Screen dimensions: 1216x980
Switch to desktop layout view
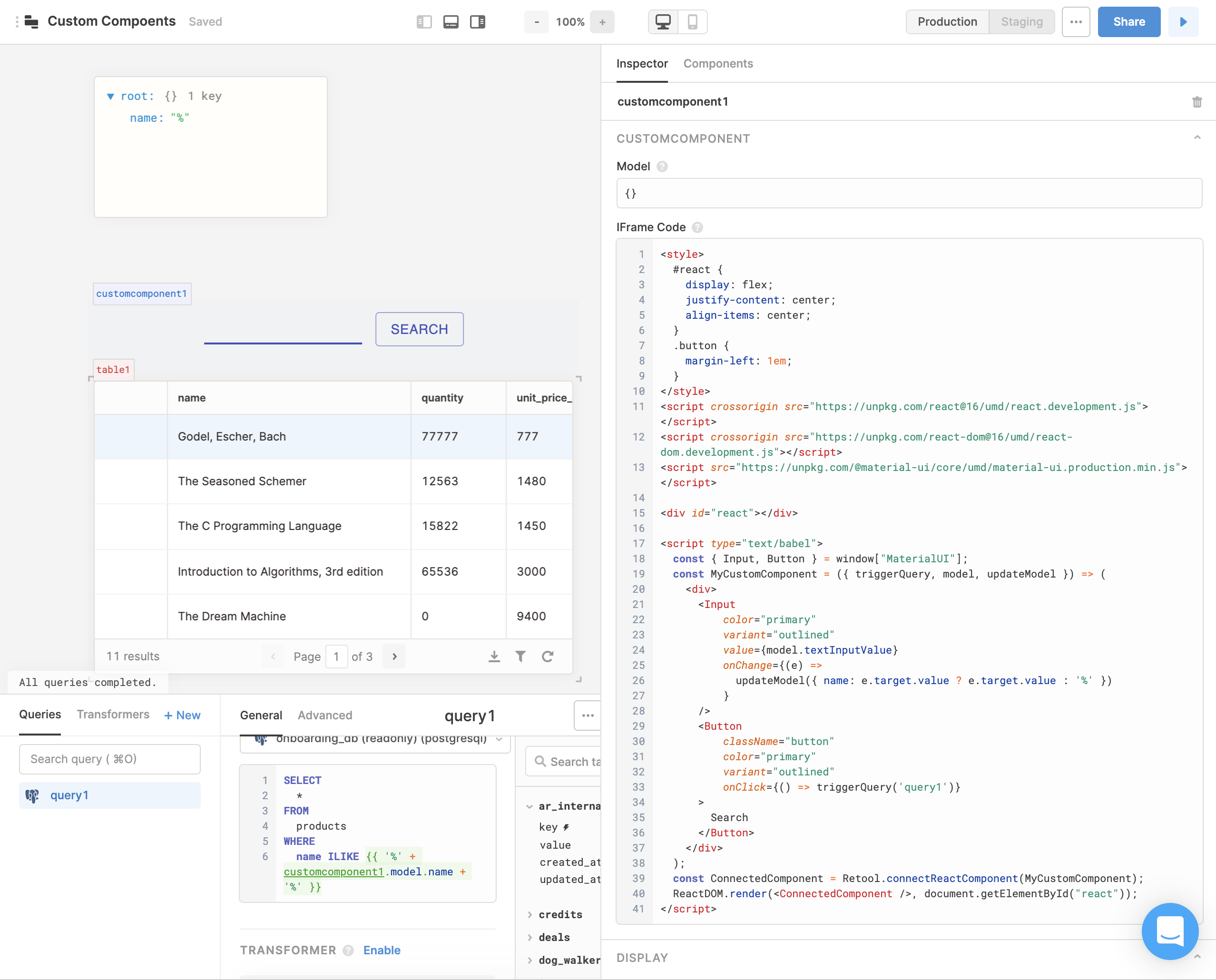click(x=663, y=22)
